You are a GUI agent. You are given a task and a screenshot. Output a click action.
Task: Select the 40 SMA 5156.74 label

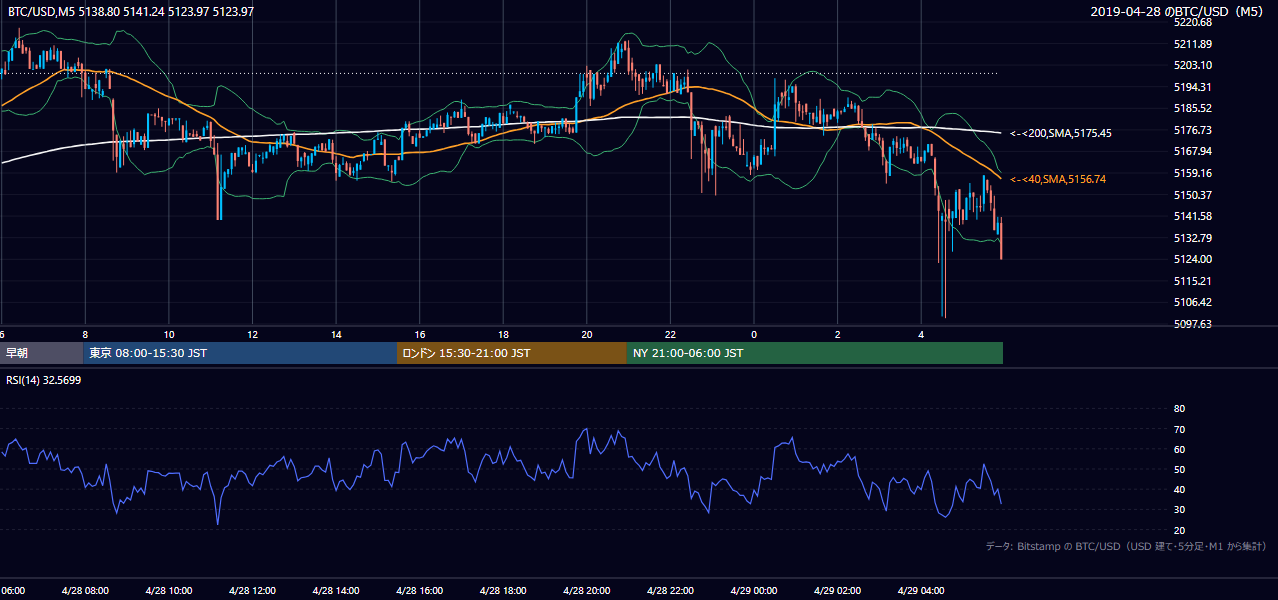pos(1059,179)
